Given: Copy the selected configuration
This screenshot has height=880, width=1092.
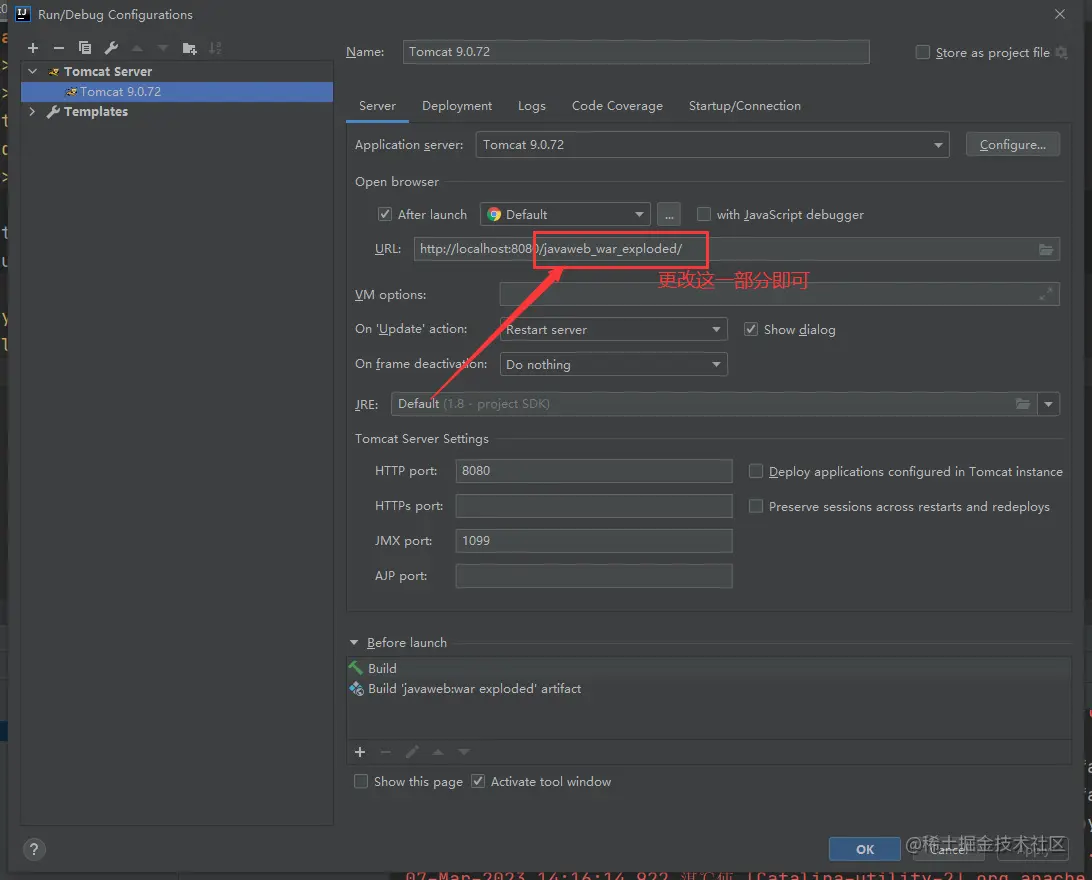Looking at the screenshot, I should 85,48.
